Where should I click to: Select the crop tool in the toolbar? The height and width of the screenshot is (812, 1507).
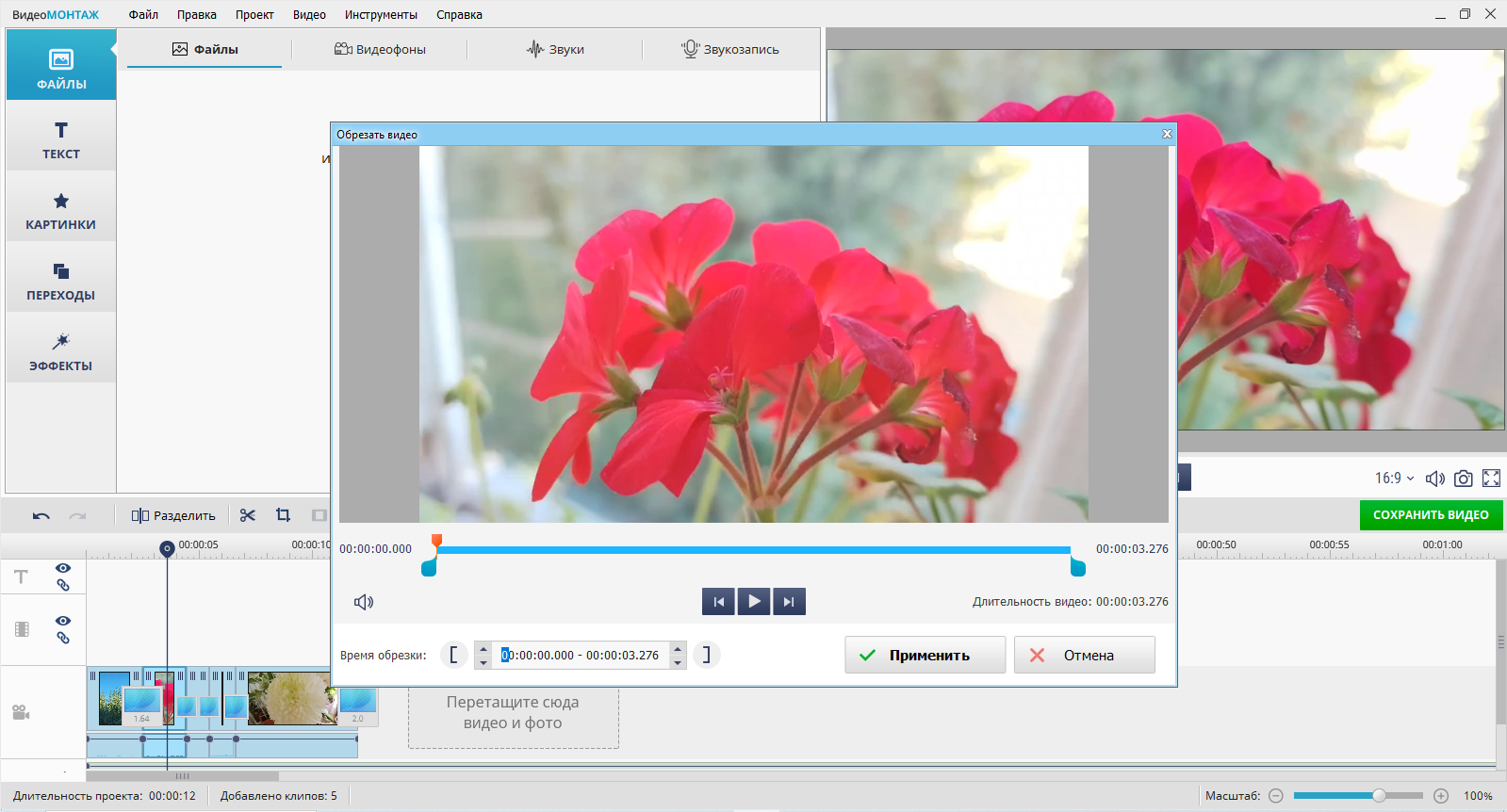[x=283, y=515]
